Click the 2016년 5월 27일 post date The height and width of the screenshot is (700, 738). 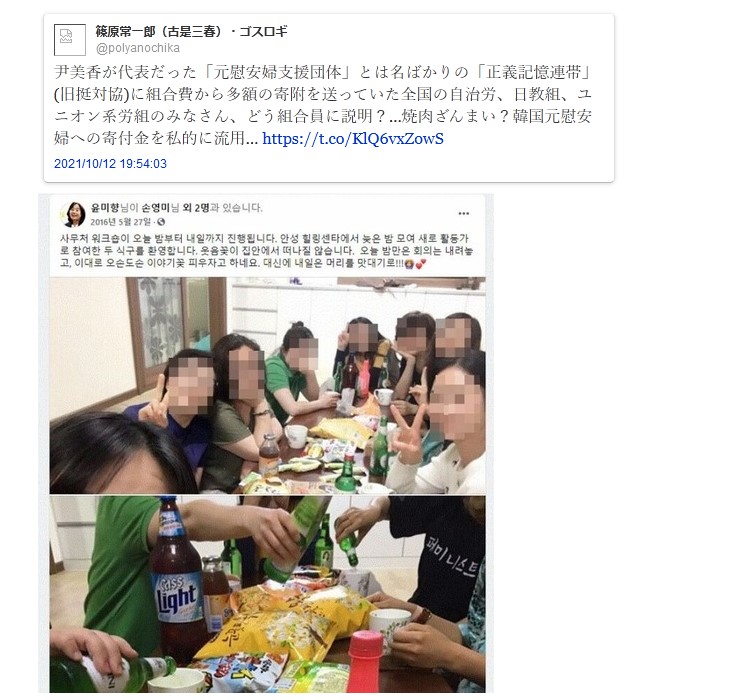(120, 222)
